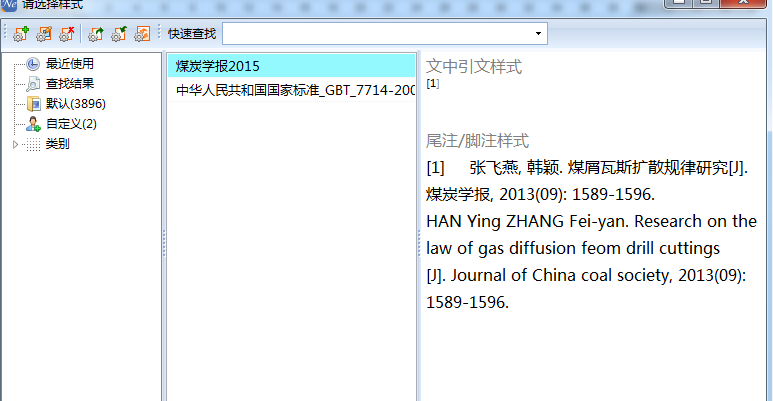The width and height of the screenshot is (773, 401).
Task: Click the 张飞燕, 韩颖 reference preview line
Action: (x=587, y=168)
